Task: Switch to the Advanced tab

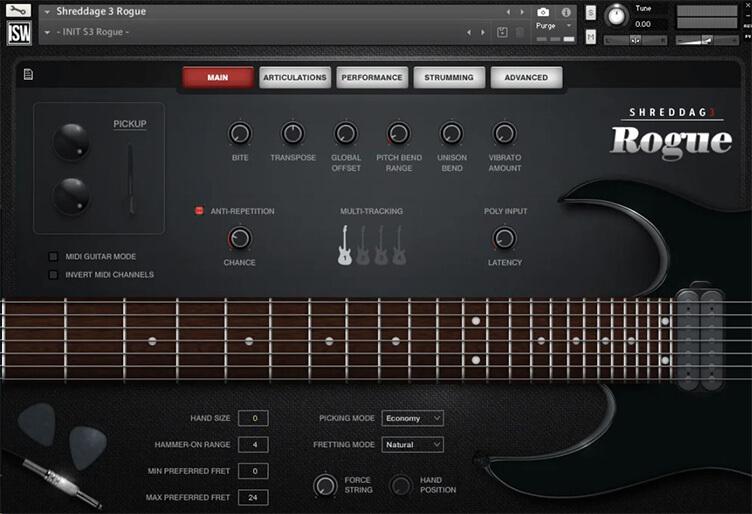Action: pyautogui.click(x=526, y=77)
